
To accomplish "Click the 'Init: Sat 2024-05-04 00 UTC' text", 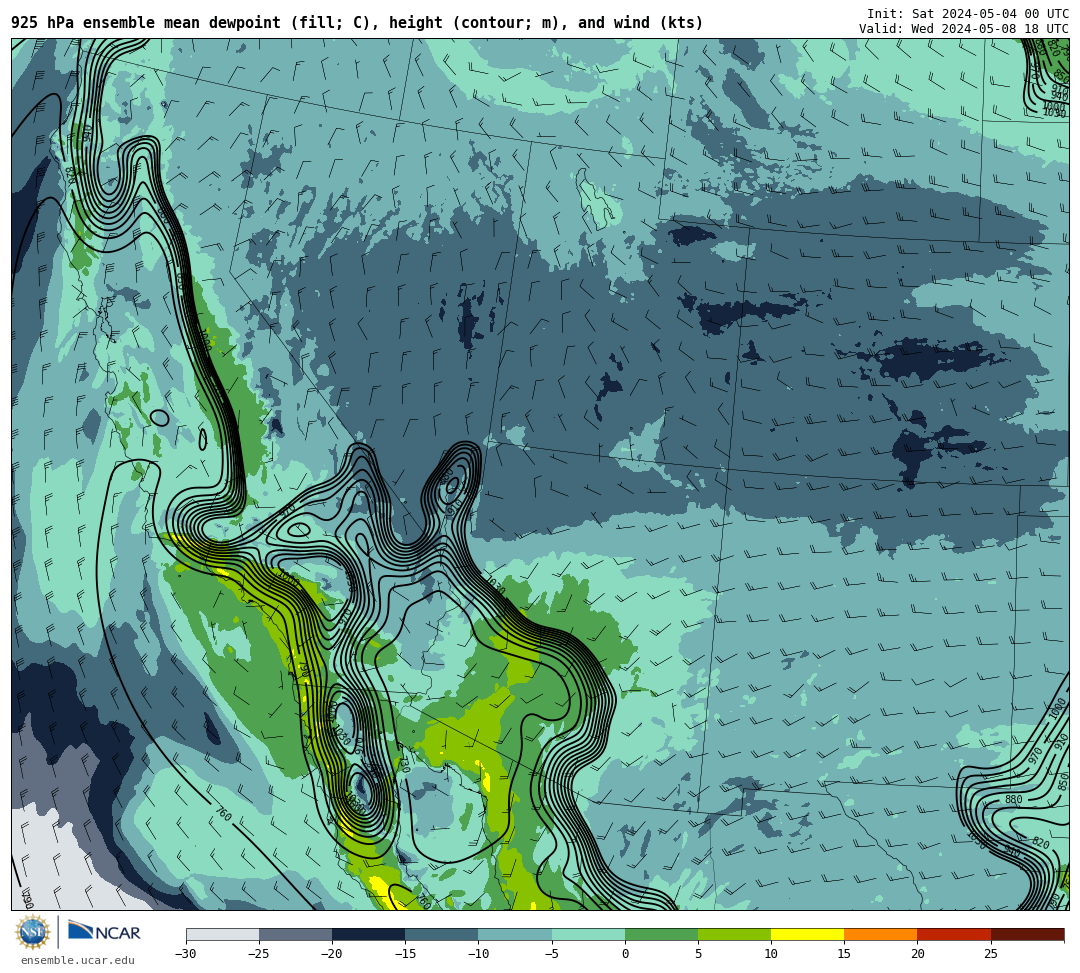I will 968,14.
